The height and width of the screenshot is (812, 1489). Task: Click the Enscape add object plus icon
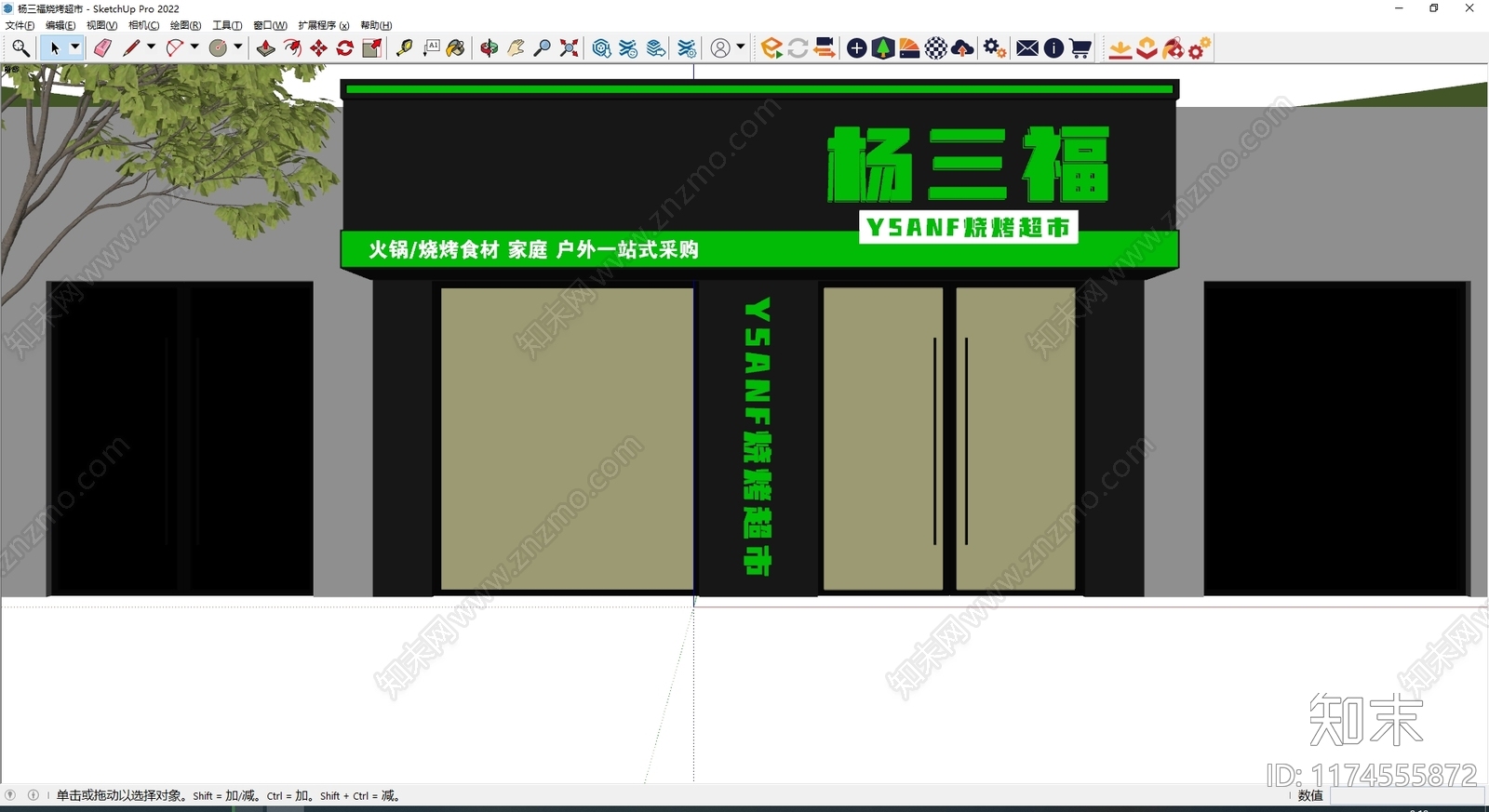pyautogui.click(x=857, y=48)
